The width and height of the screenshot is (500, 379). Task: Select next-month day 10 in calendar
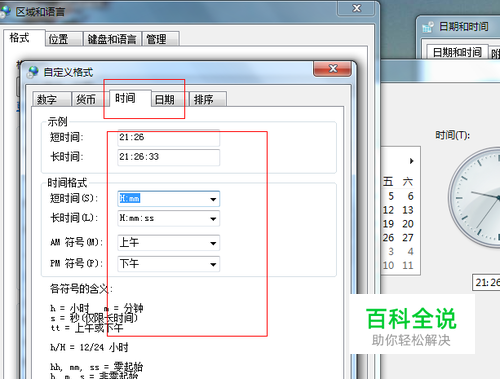[388, 265]
